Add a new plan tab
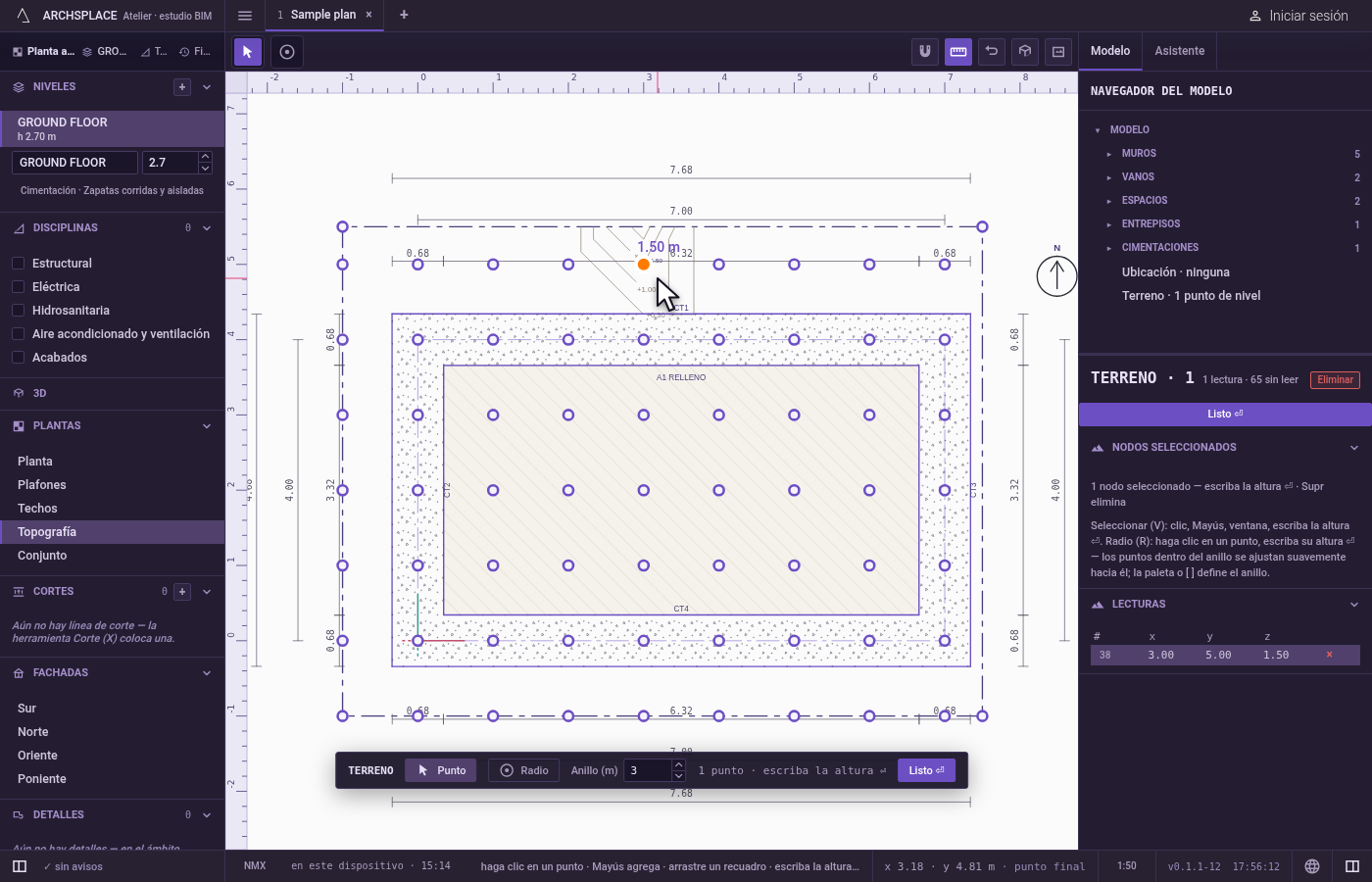This screenshot has width=1372, height=882. click(x=404, y=15)
